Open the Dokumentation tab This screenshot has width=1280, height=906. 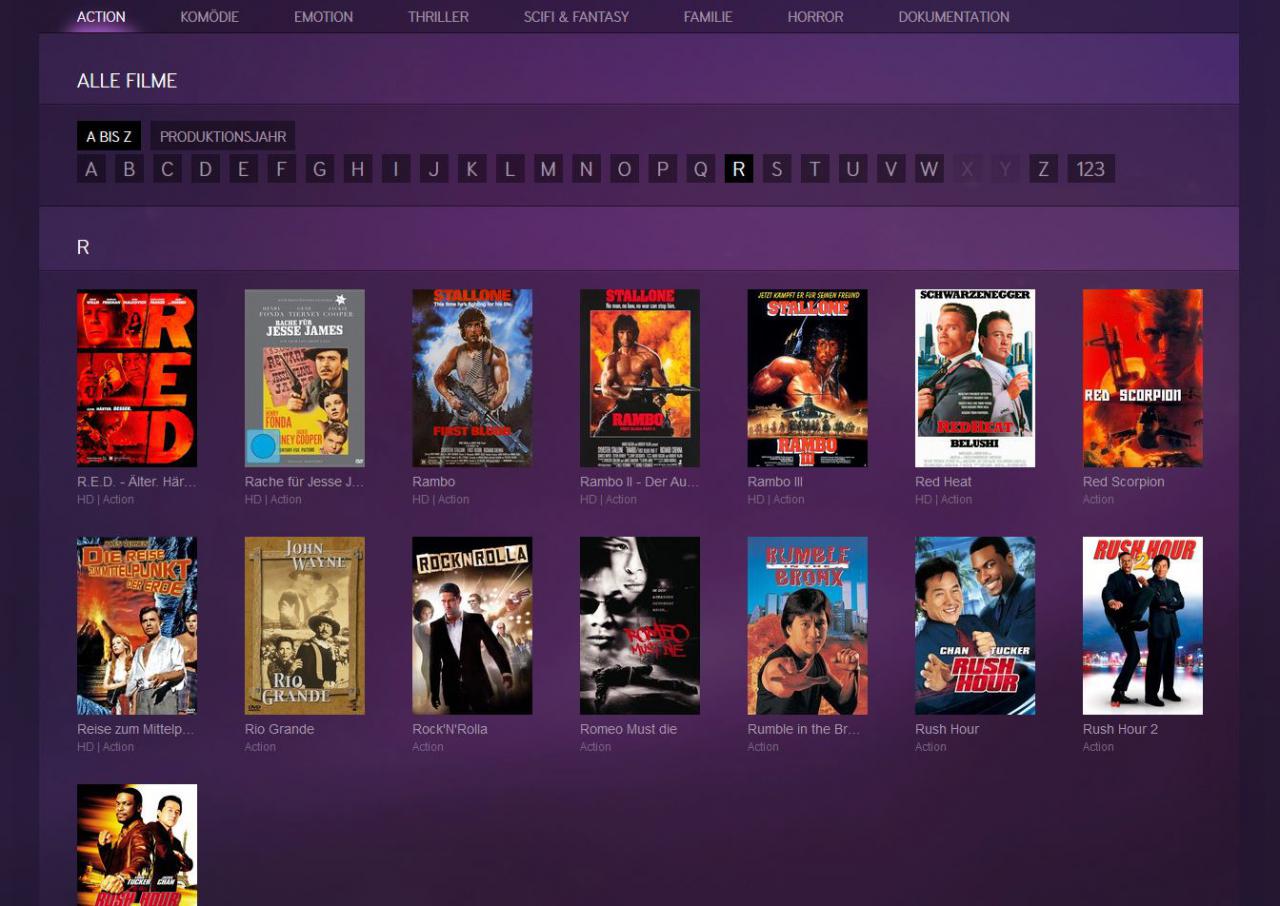click(x=954, y=17)
